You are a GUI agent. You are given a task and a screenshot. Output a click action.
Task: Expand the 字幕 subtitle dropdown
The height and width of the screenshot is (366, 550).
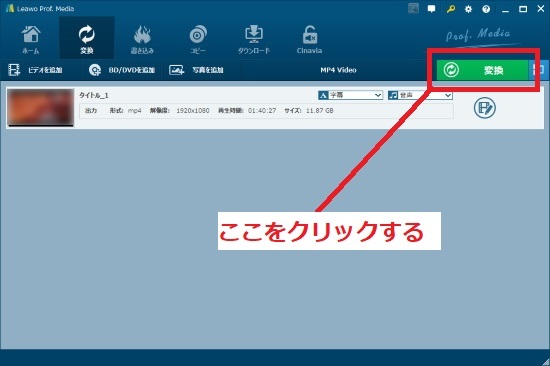pos(350,95)
